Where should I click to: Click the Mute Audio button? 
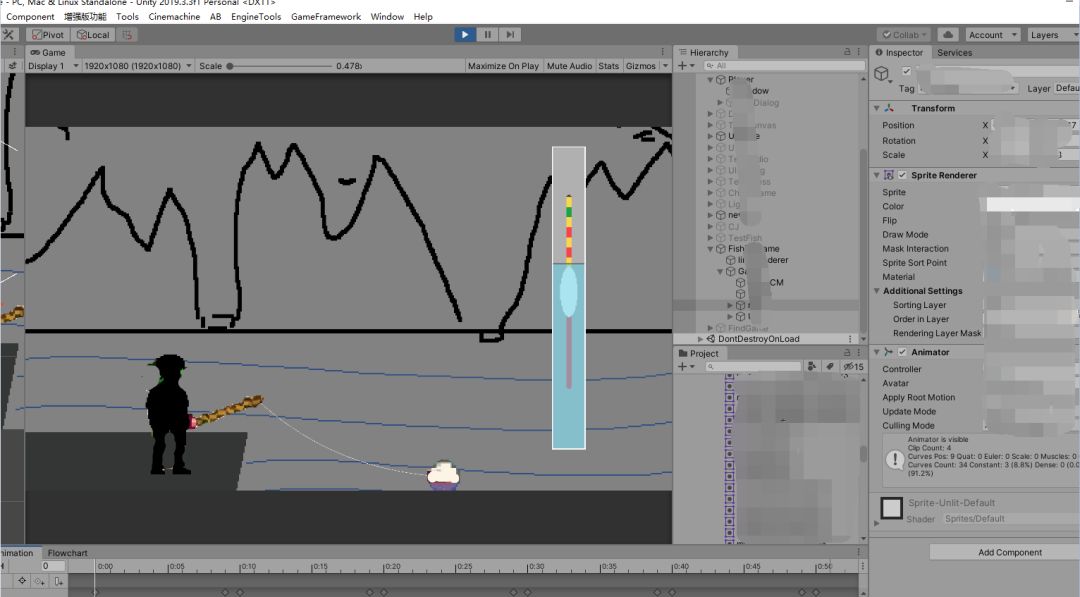click(x=569, y=66)
